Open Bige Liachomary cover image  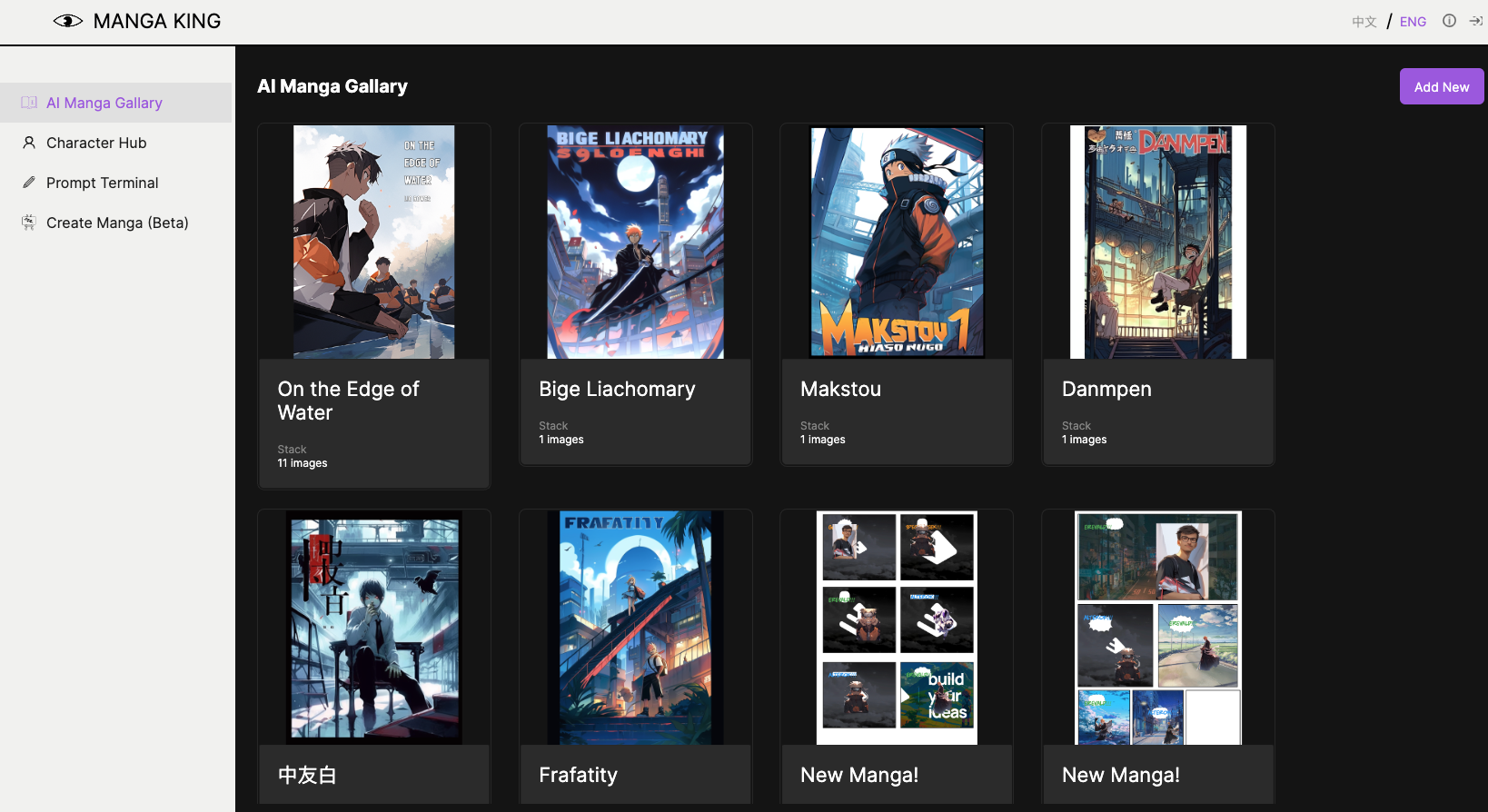(x=636, y=242)
